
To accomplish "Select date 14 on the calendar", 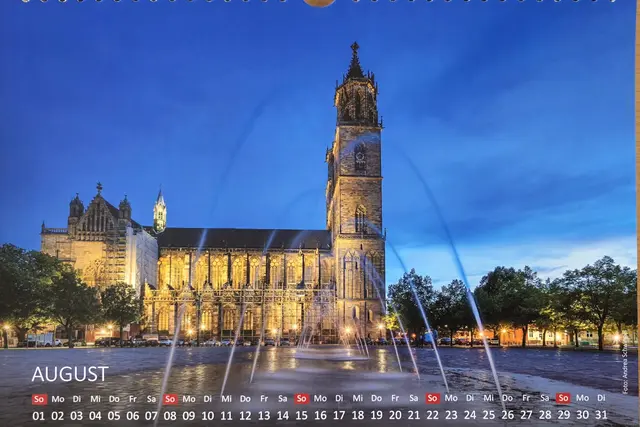I will (x=282, y=416).
